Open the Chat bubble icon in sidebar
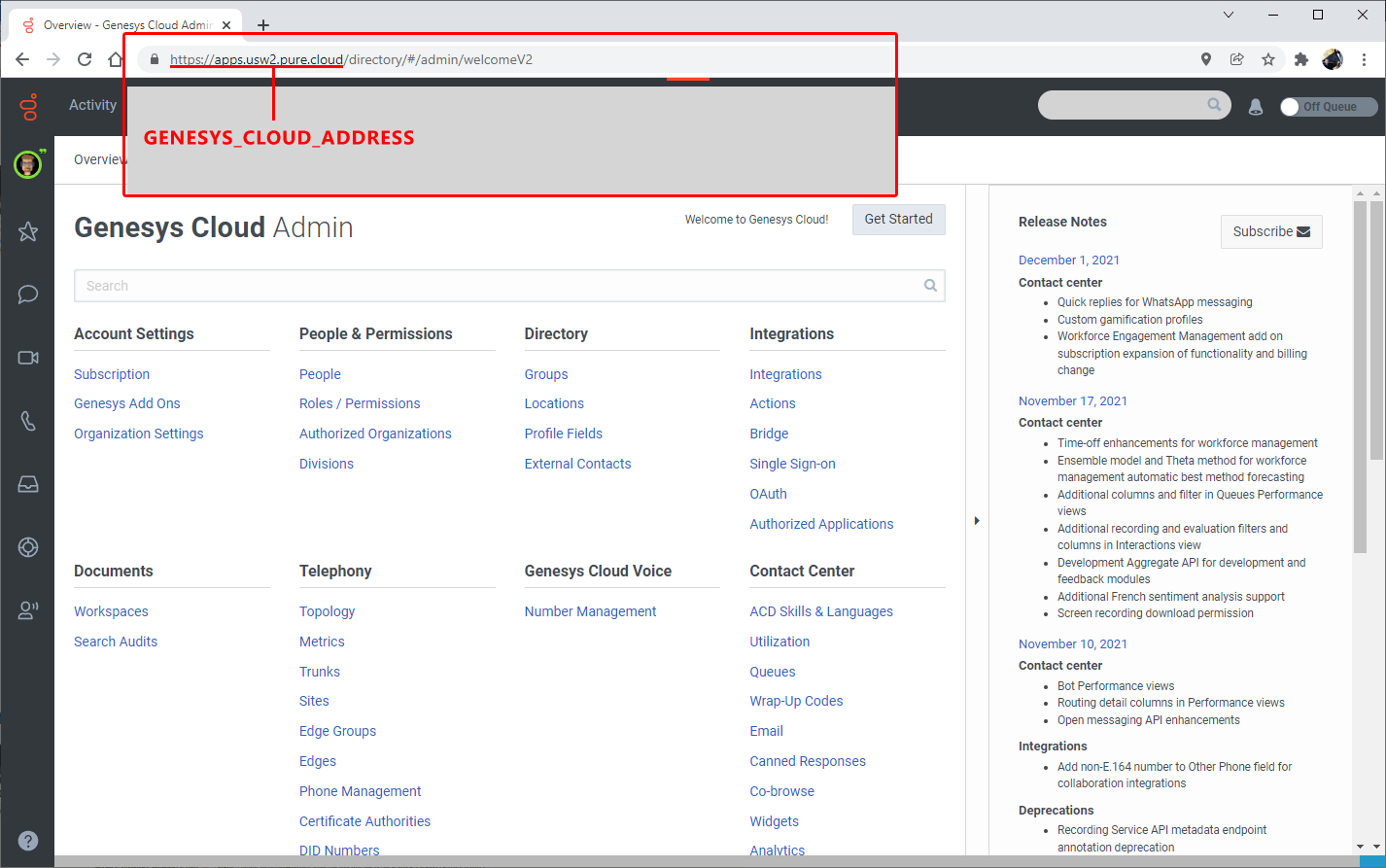Viewport: 1386px width, 868px height. 28,295
